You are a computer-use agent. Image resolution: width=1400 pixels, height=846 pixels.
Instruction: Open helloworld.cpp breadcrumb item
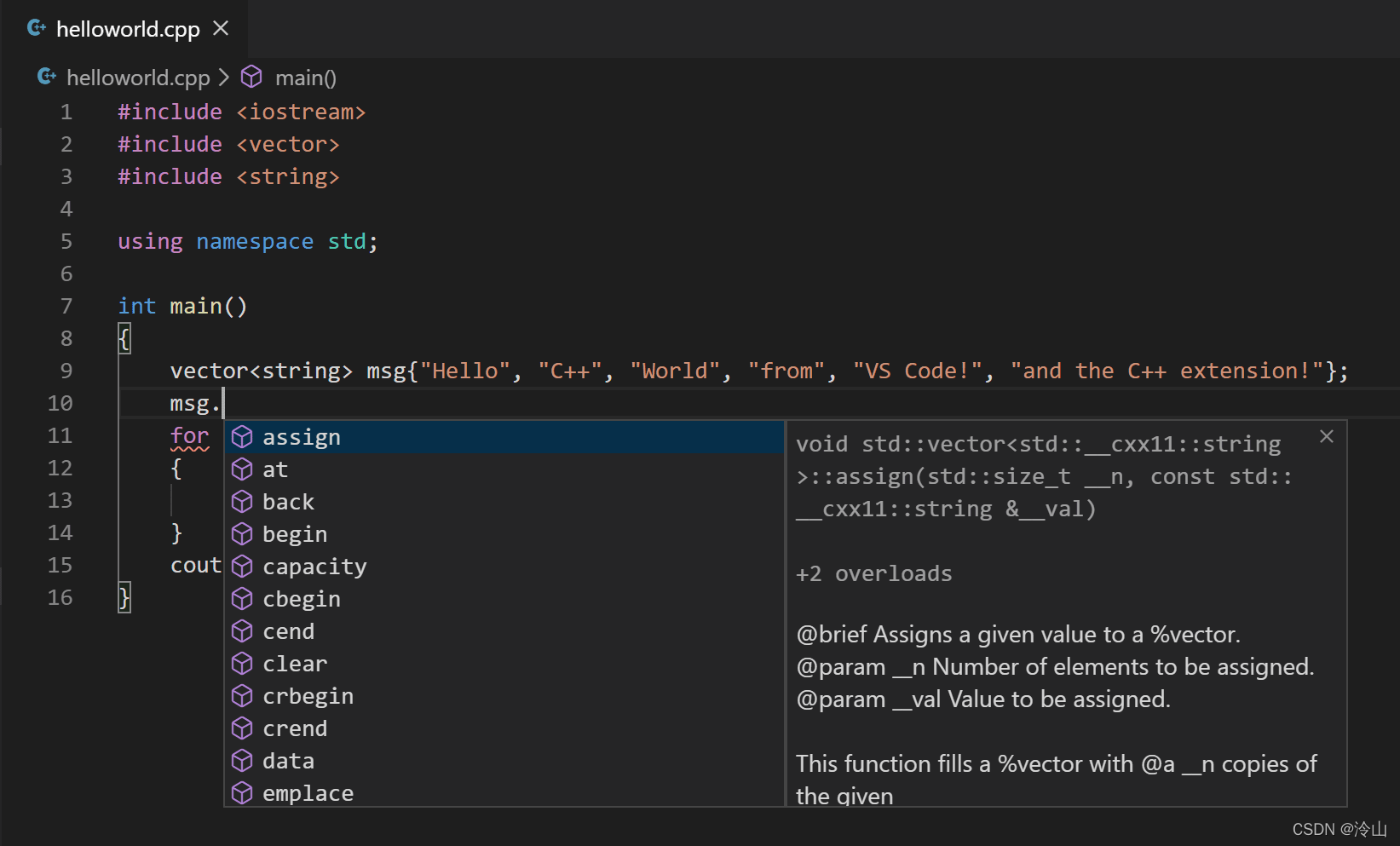pyautogui.click(x=138, y=78)
